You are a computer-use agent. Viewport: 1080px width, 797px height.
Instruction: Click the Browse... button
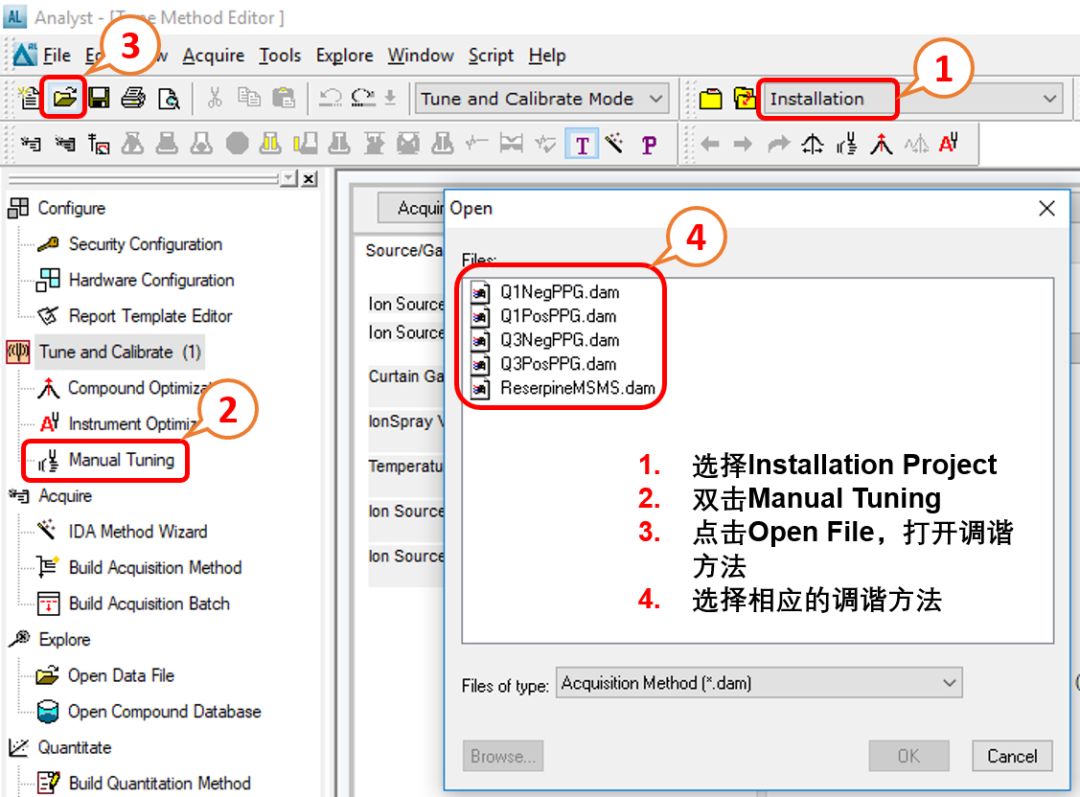click(x=503, y=756)
